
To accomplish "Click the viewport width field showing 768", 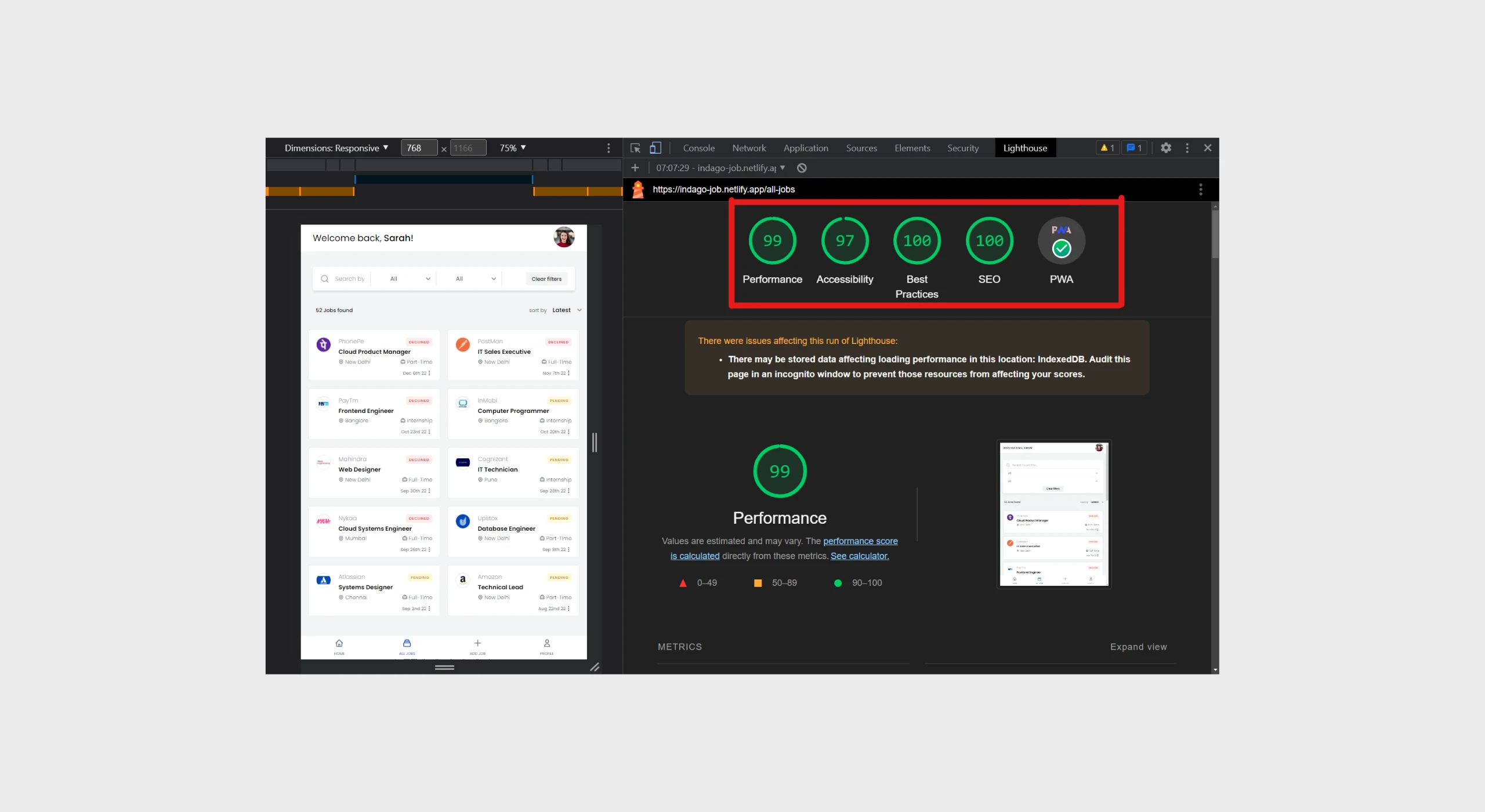I will click(x=419, y=148).
